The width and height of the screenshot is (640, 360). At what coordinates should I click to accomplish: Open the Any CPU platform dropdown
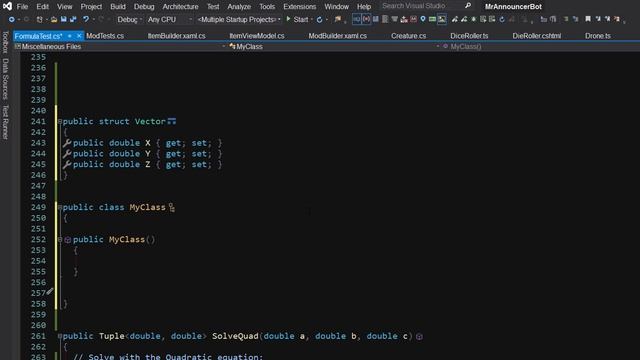170,20
